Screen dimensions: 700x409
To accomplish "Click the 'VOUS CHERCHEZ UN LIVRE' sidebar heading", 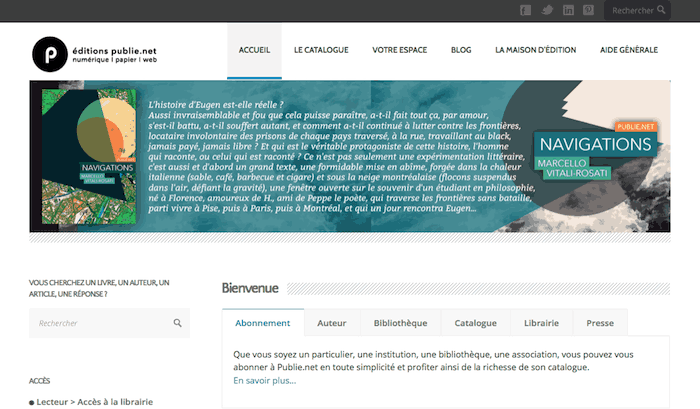I will (99, 288).
